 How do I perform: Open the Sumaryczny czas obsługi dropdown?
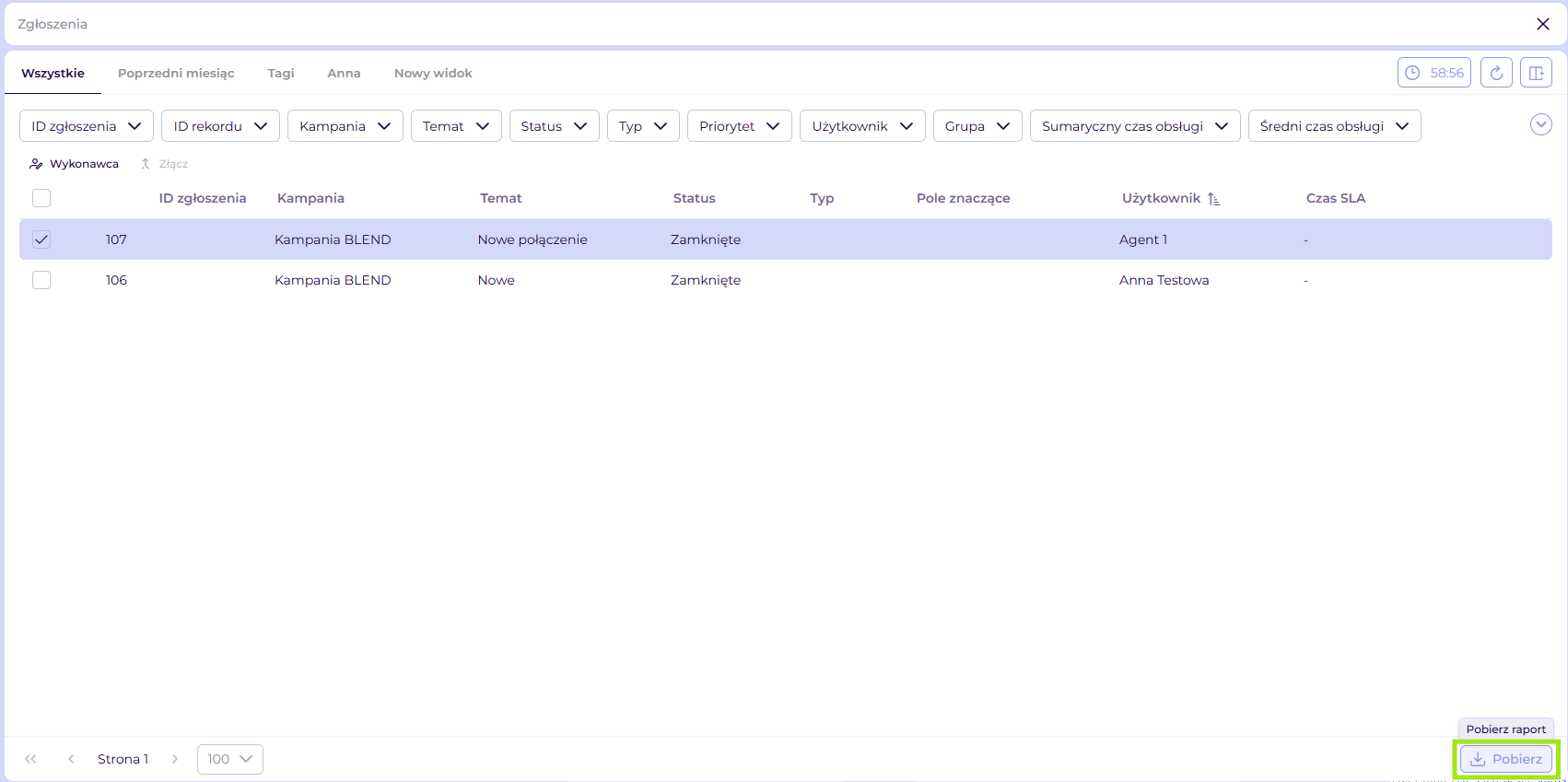point(1135,126)
